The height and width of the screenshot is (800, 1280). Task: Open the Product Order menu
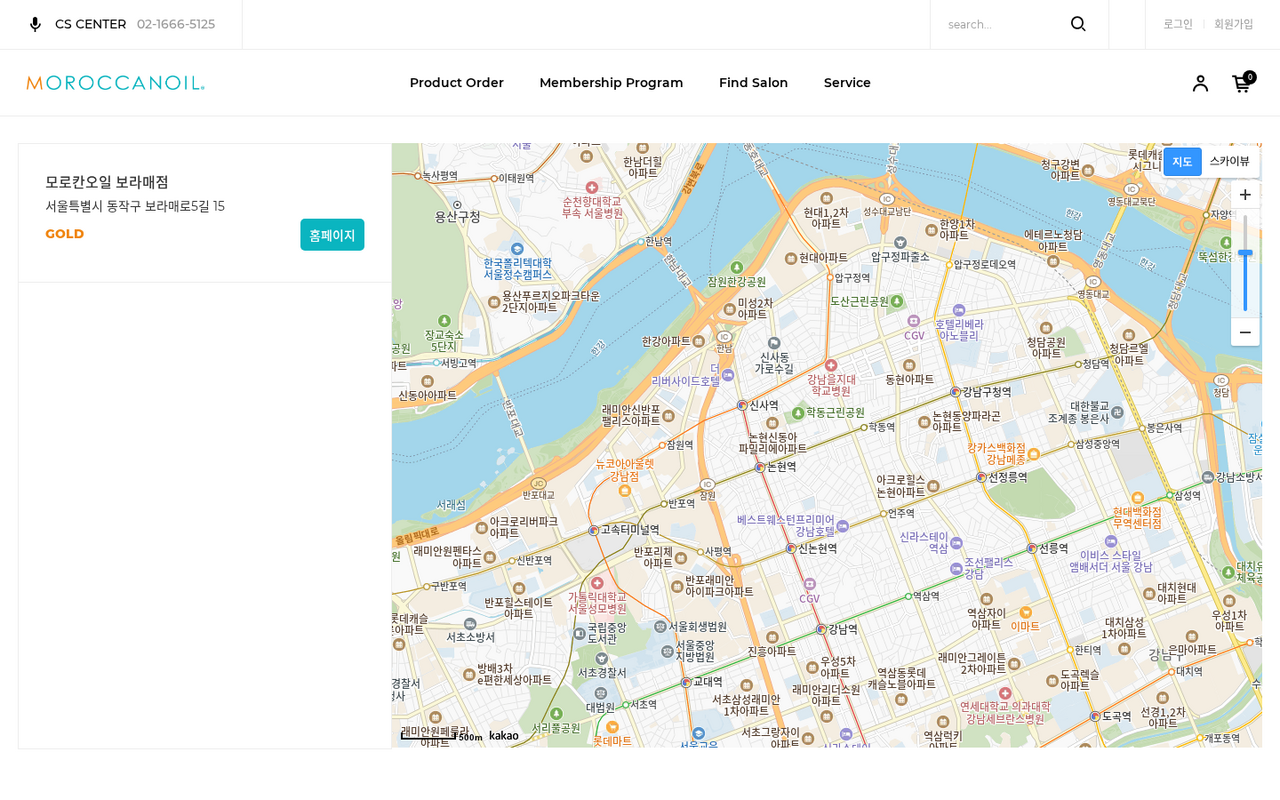(456, 83)
